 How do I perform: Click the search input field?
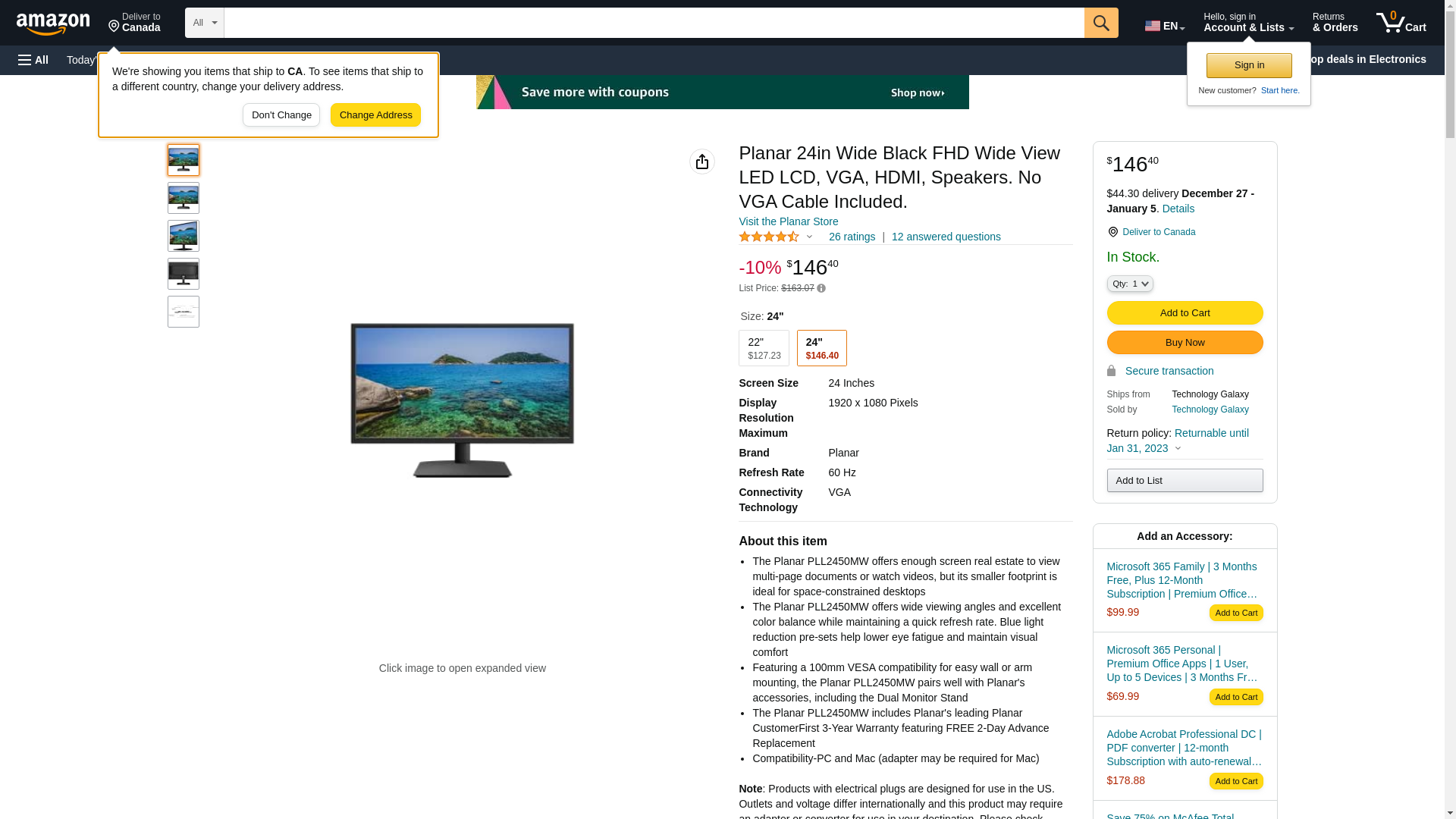click(x=654, y=23)
